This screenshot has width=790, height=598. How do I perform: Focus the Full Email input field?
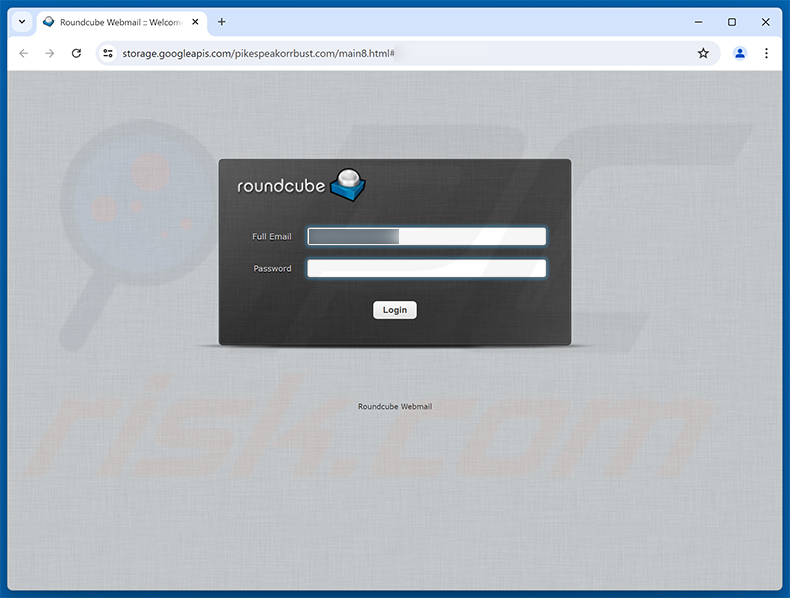click(426, 236)
